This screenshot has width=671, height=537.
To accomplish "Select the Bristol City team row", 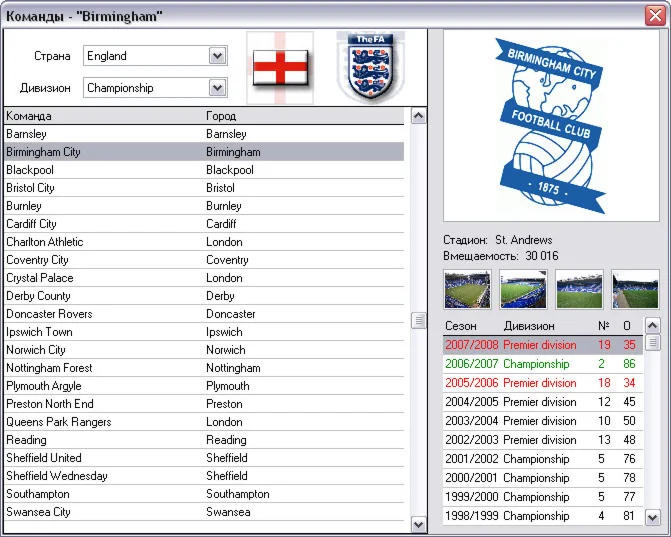I will point(204,188).
